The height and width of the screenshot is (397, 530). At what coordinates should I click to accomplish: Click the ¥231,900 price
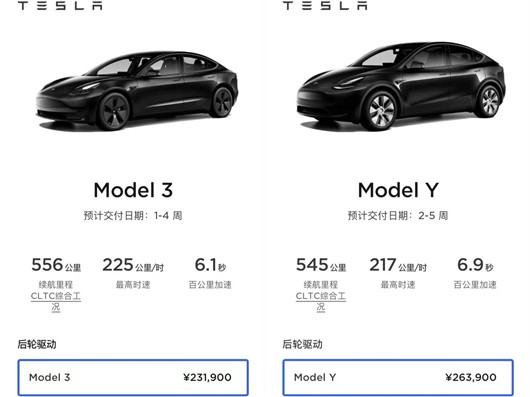tap(207, 377)
